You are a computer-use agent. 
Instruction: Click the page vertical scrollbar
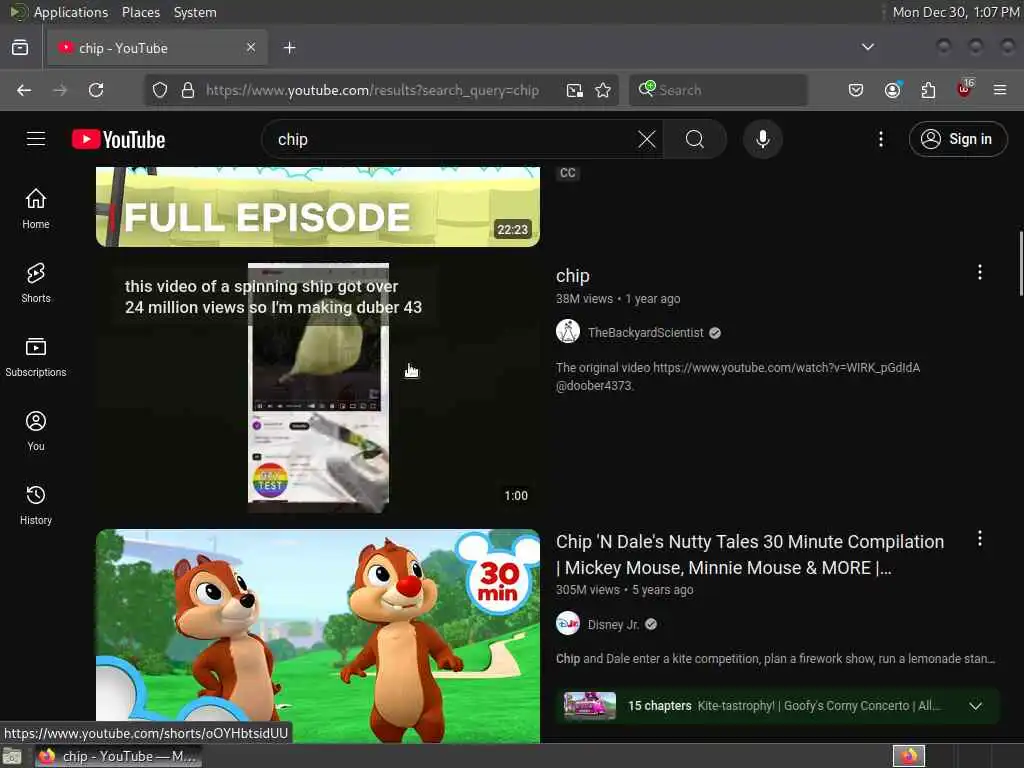pos(1020,263)
